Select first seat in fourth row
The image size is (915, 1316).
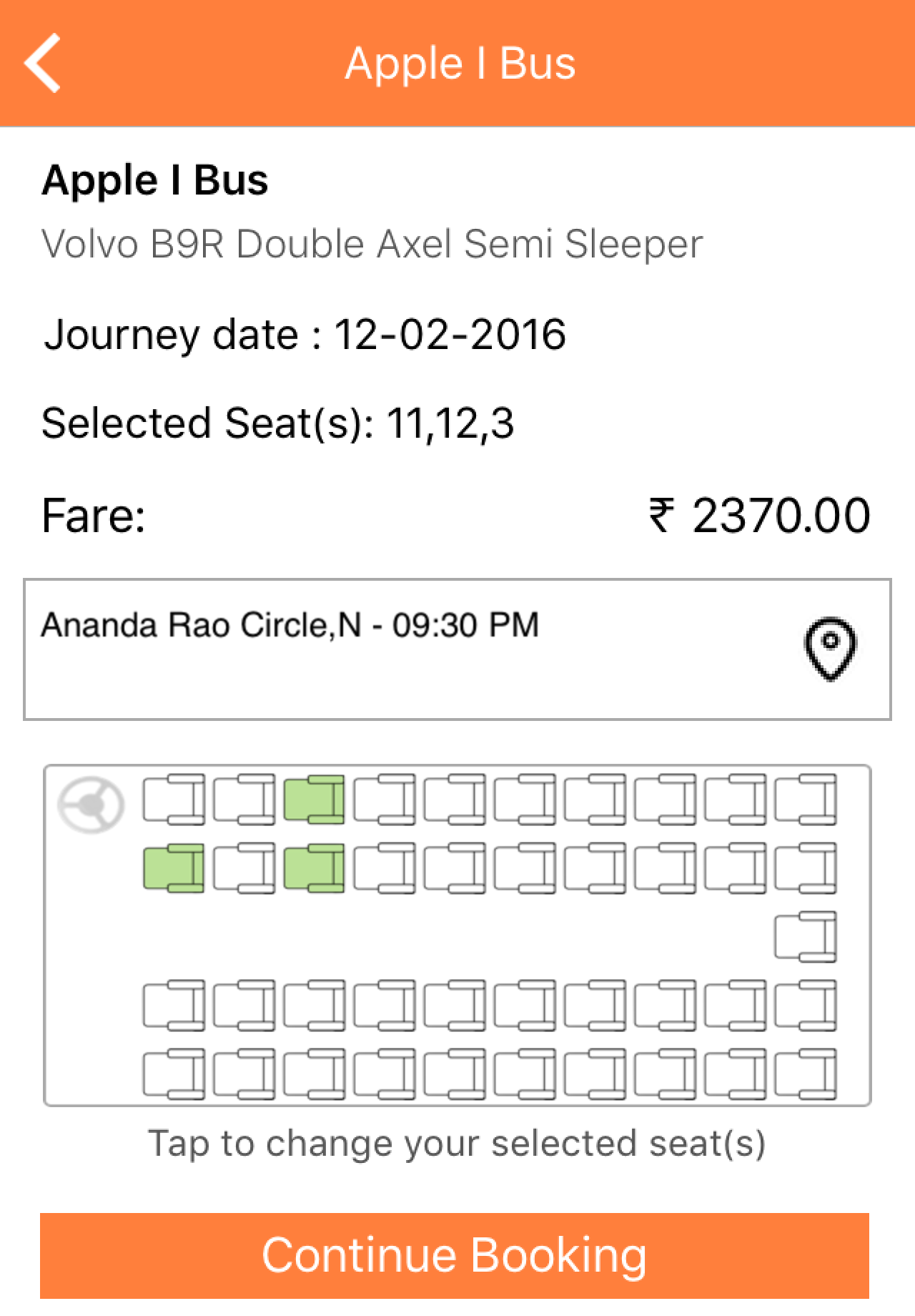click(x=174, y=1005)
